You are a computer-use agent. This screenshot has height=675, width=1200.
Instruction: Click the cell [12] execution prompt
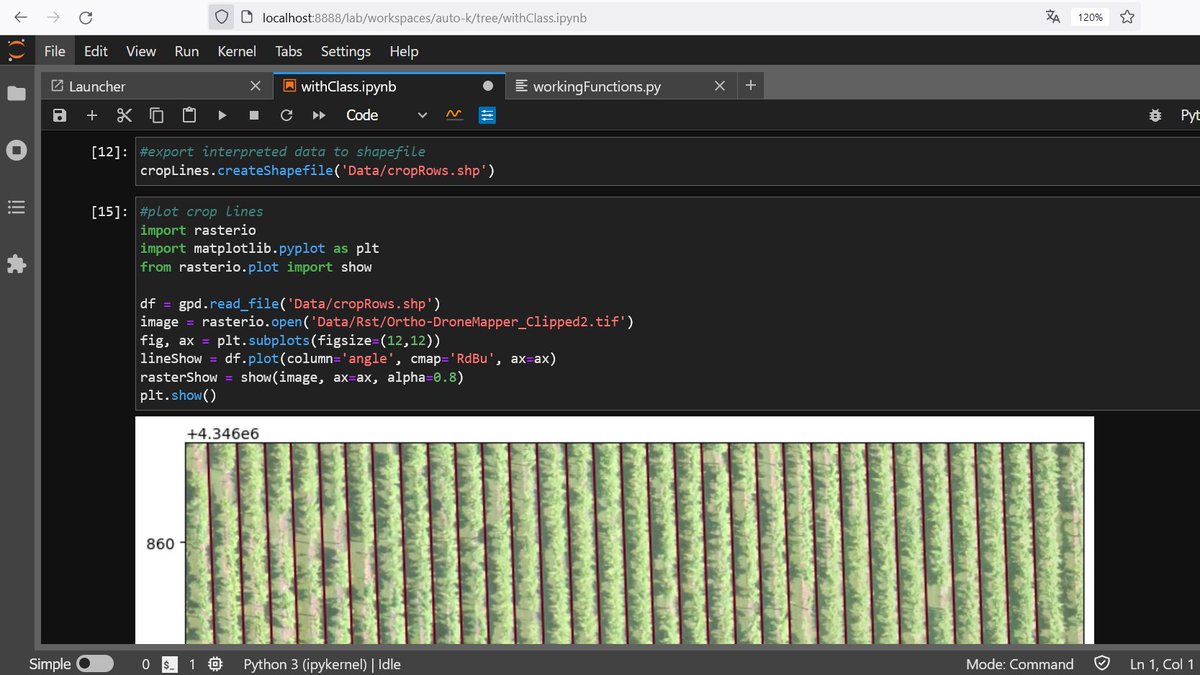109,151
